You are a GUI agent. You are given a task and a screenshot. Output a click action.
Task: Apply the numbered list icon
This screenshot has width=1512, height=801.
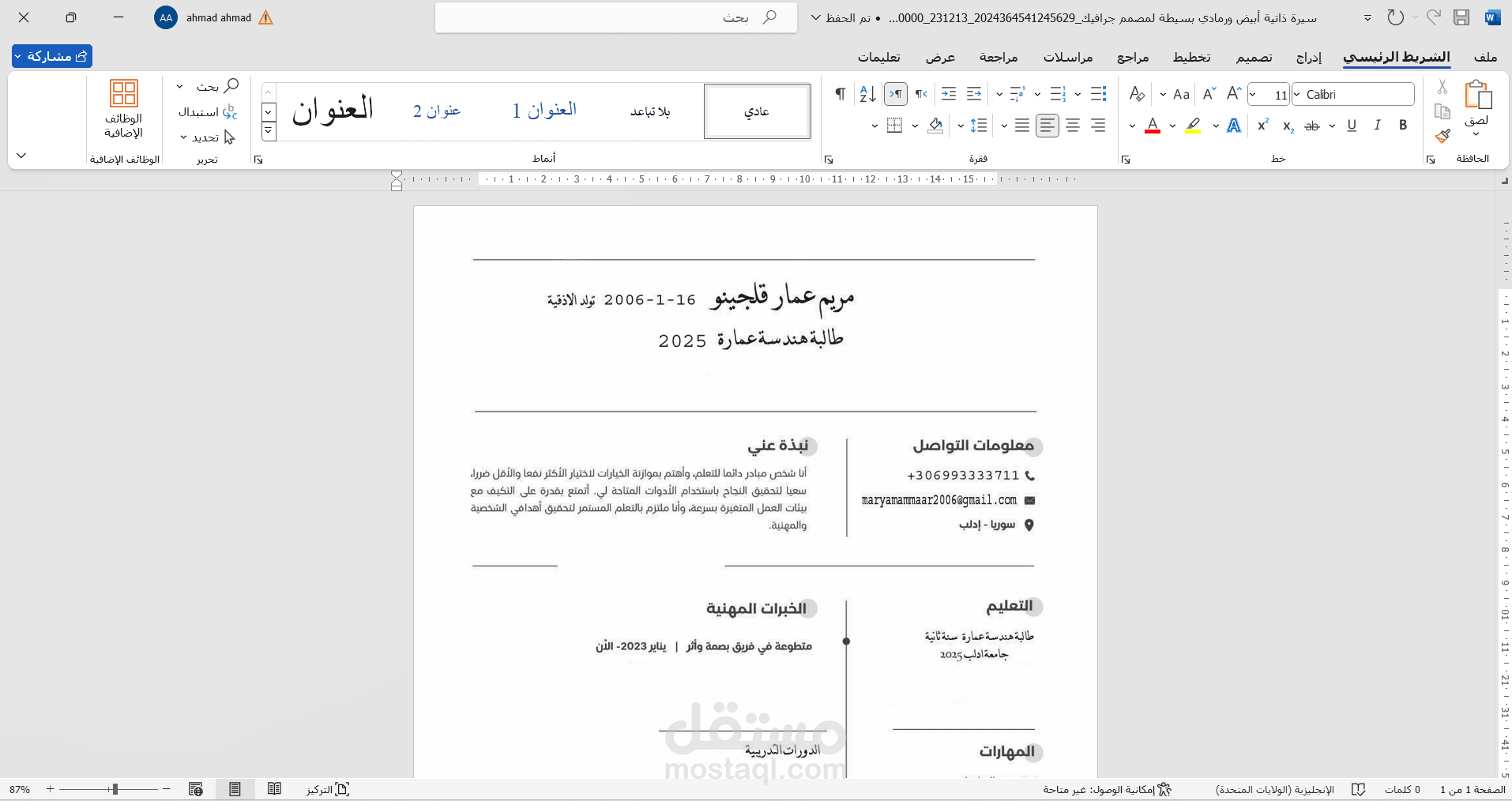(x=1059, y=94)
